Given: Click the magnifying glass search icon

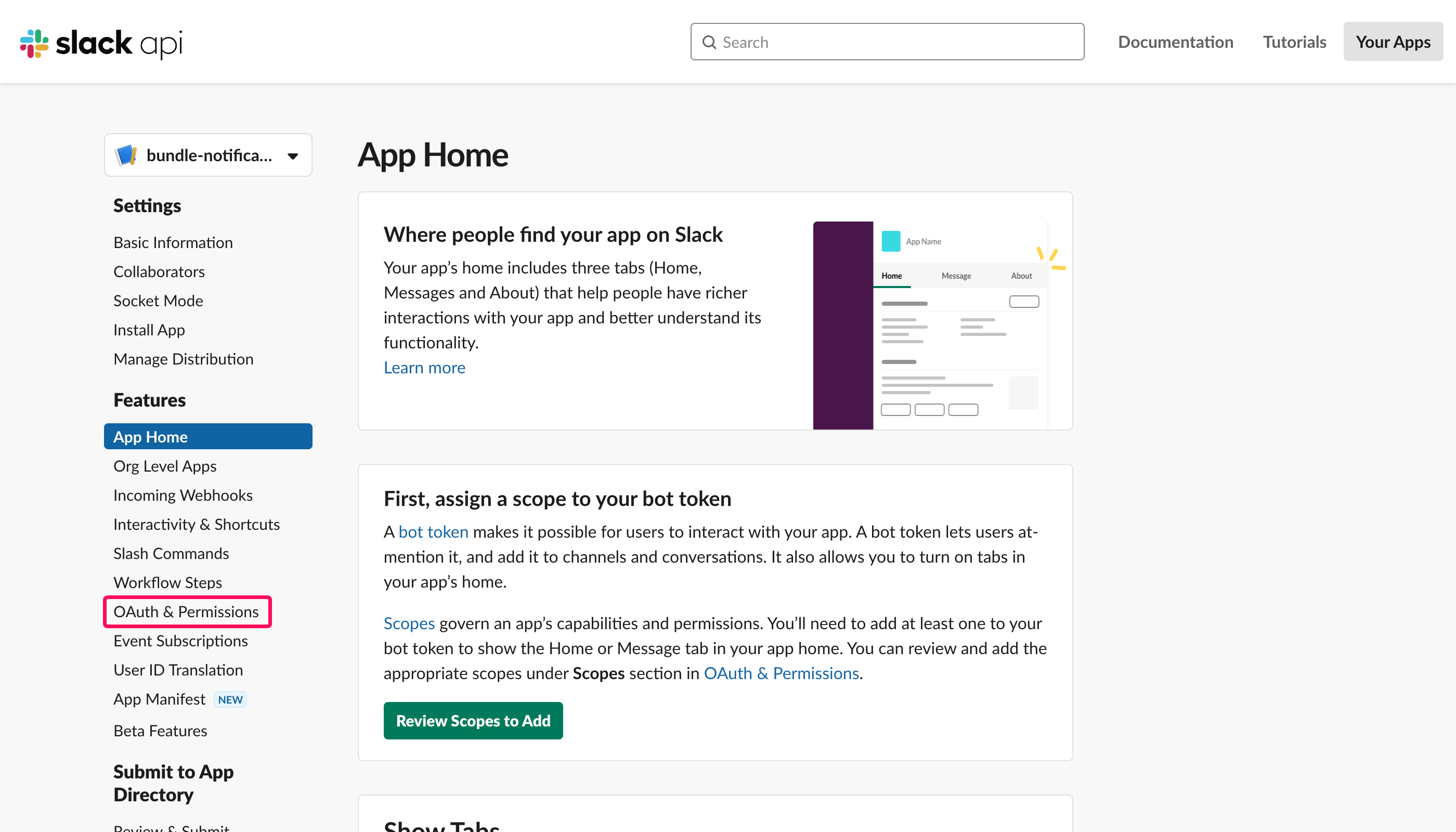Looking at the screenshot, I should [709, 42].
